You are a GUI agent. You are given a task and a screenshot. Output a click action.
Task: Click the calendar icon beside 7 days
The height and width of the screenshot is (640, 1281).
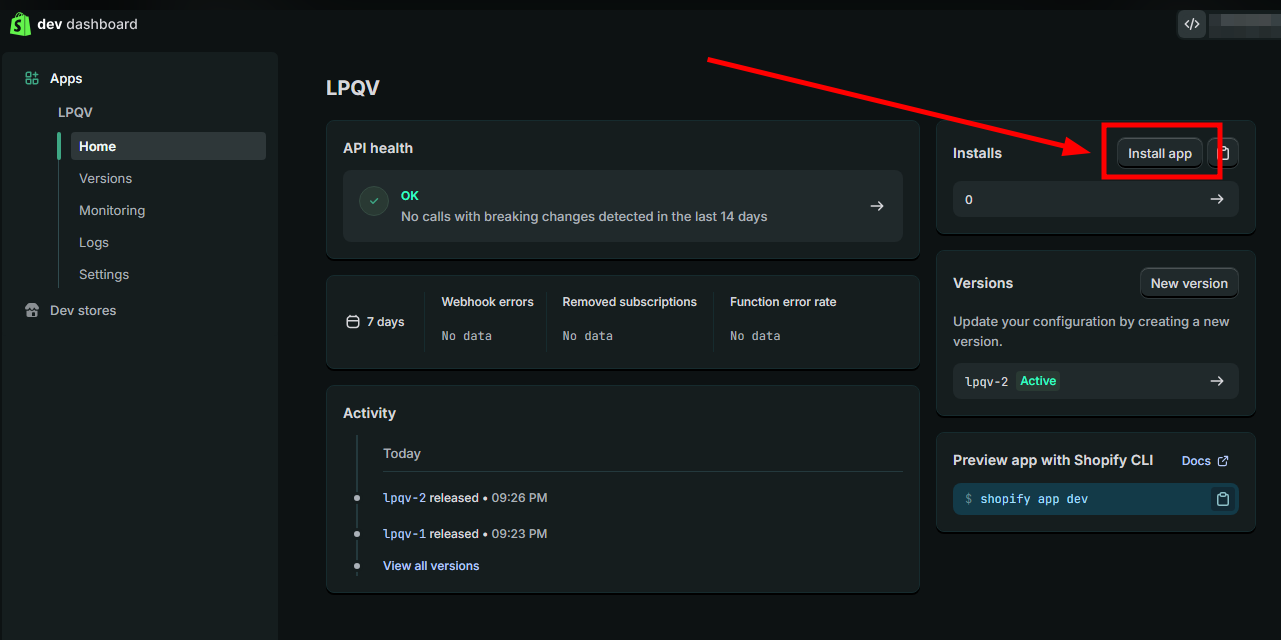pos(352,322)
